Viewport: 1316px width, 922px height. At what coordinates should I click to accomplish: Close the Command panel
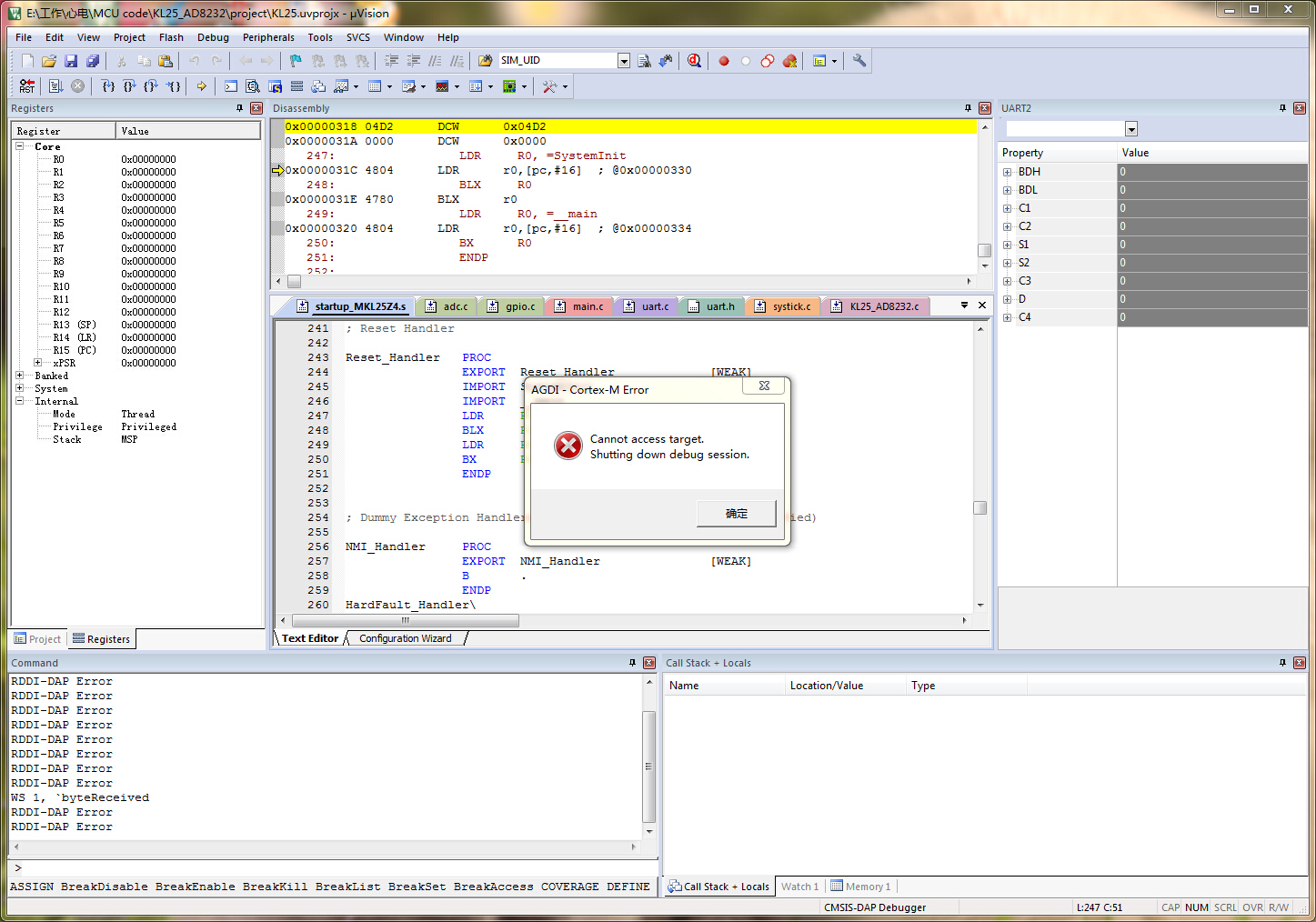(x=649, y=663)
